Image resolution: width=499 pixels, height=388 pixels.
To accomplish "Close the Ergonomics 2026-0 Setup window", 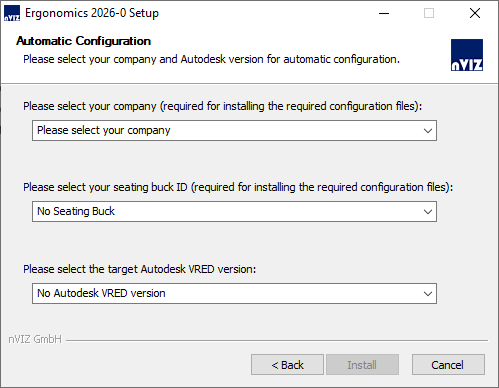I will (x=475, y=13).
